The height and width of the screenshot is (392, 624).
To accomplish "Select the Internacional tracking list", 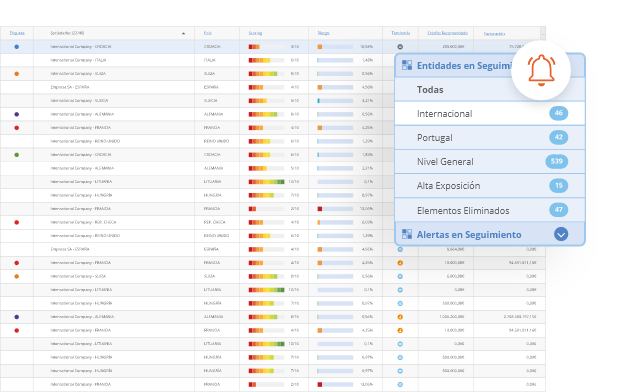I will (489, 113).
